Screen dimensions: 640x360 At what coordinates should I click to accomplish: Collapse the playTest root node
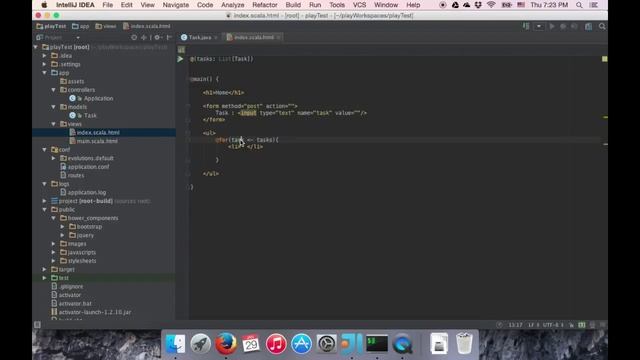pos(36,47)
